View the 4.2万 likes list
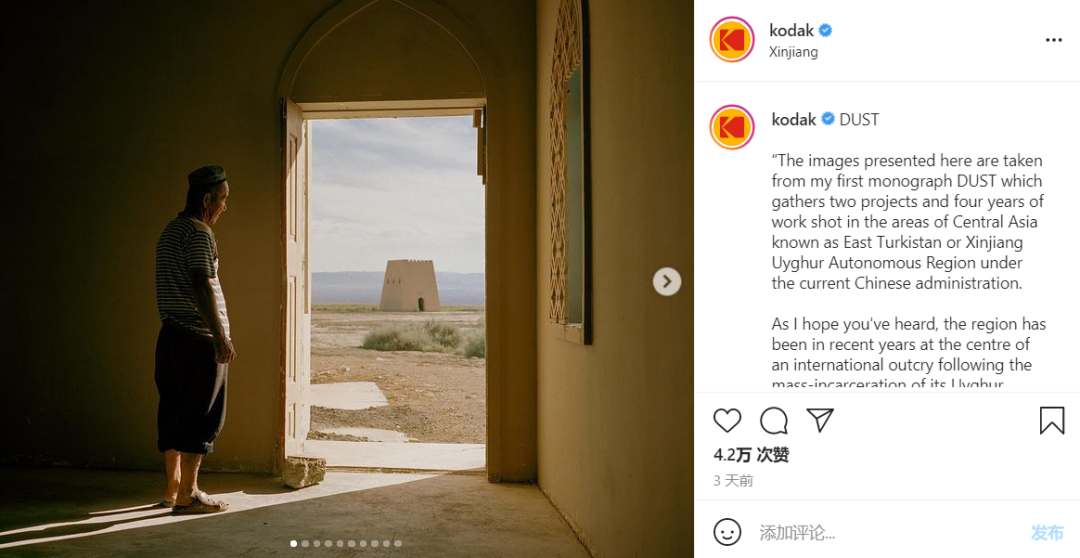 (751, 455)
